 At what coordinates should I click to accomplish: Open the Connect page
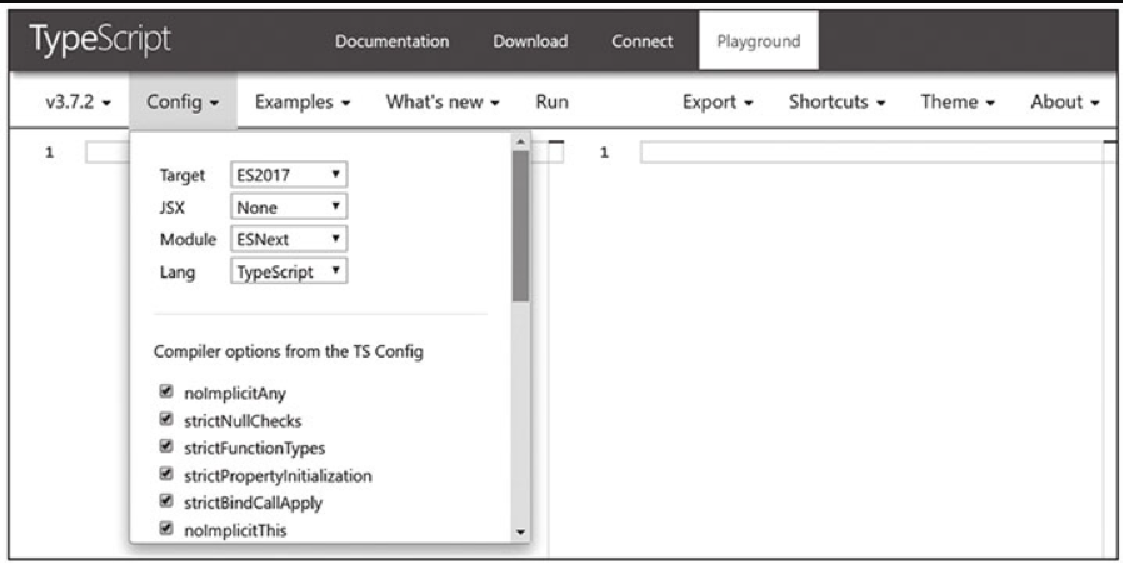pos(642,42)
